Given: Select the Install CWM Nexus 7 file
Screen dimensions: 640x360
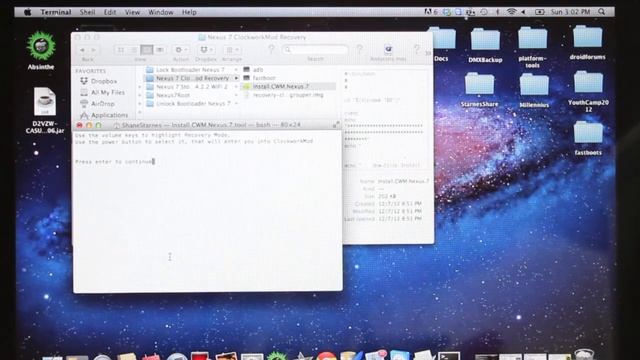Looking at the screenshot, I should pyautogui.click(x=289, y=87).
